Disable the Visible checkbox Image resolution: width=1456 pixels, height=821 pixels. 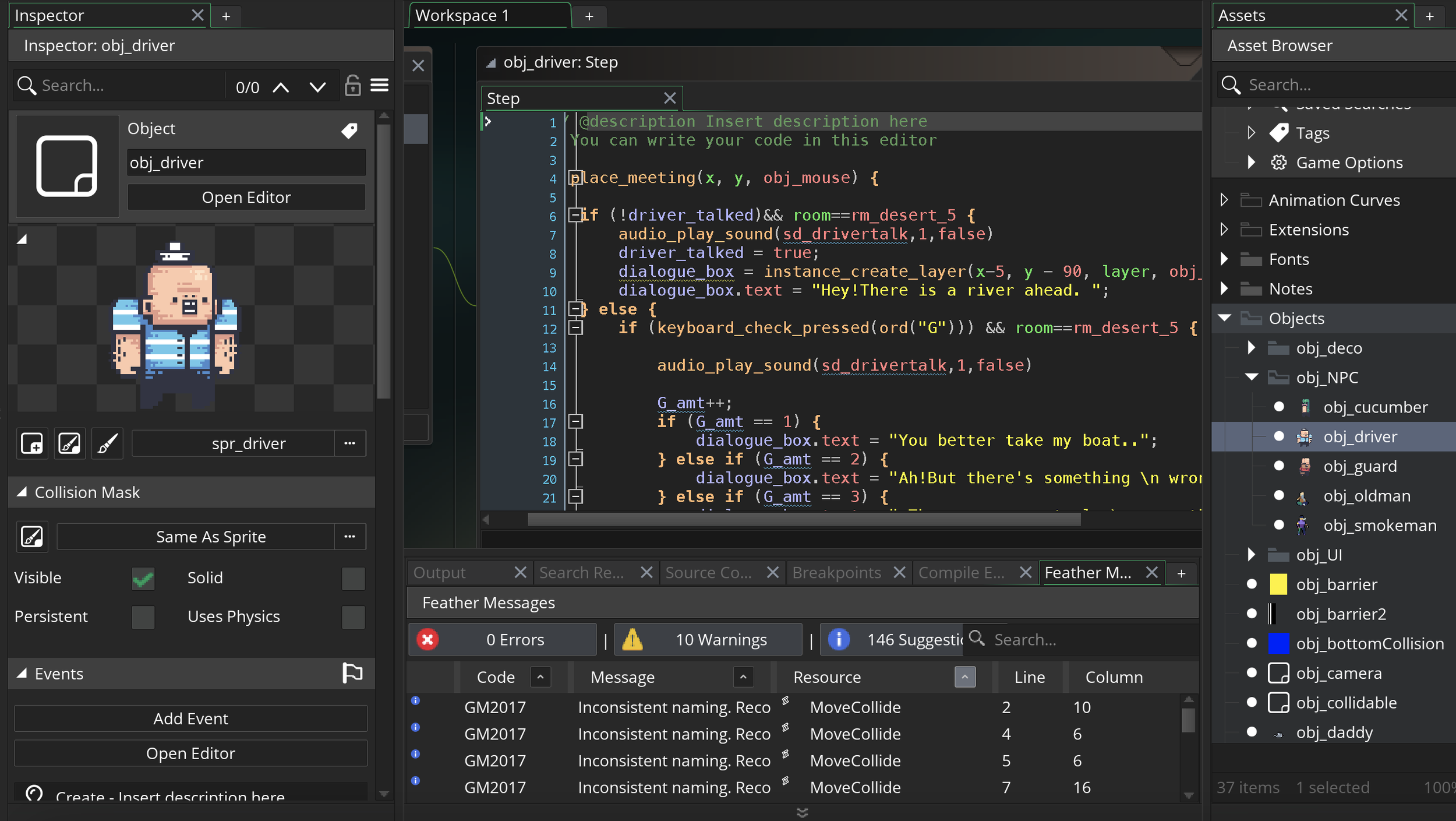[143, 579]
